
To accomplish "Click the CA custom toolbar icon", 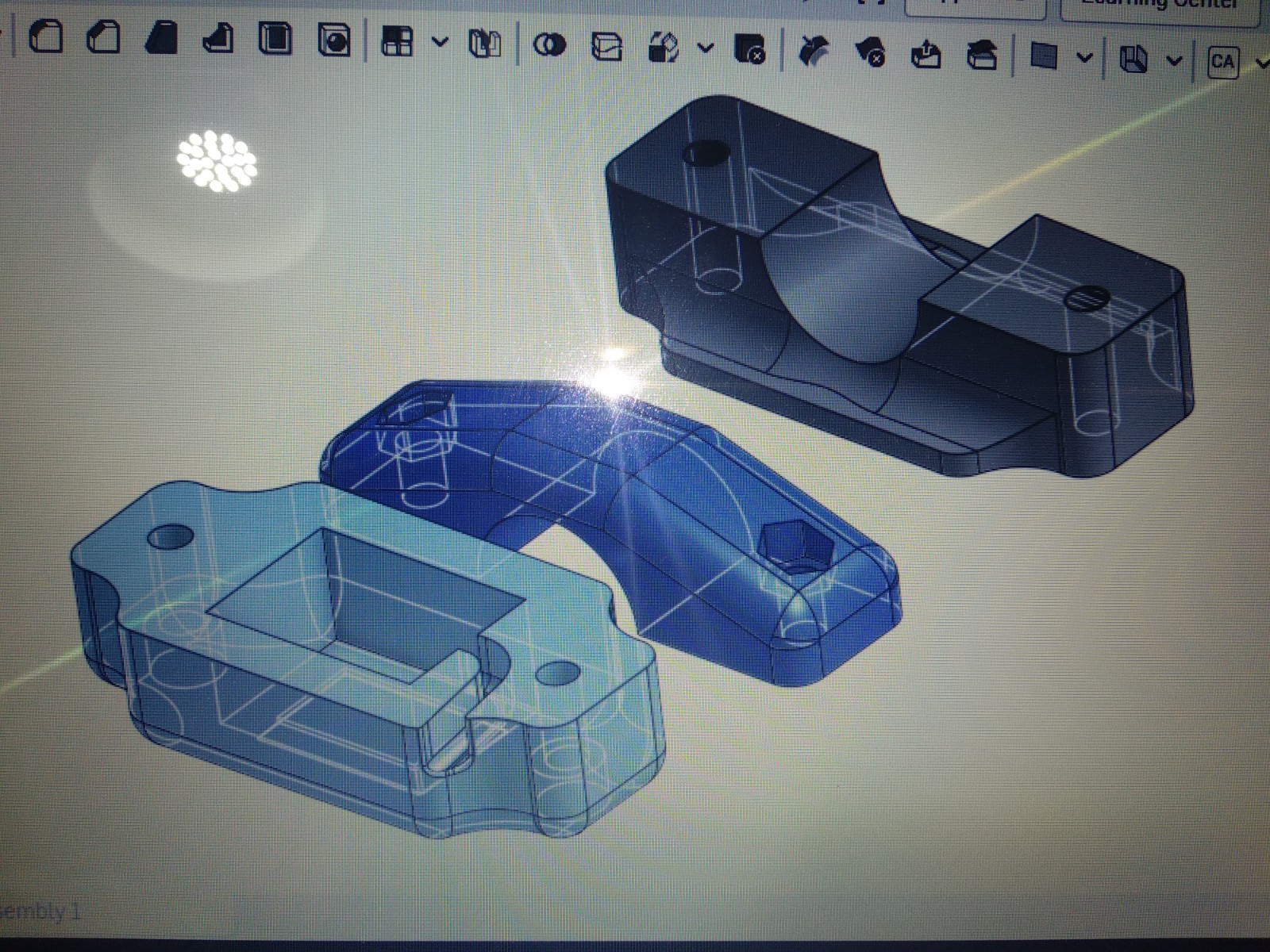I will point(1223,61).
